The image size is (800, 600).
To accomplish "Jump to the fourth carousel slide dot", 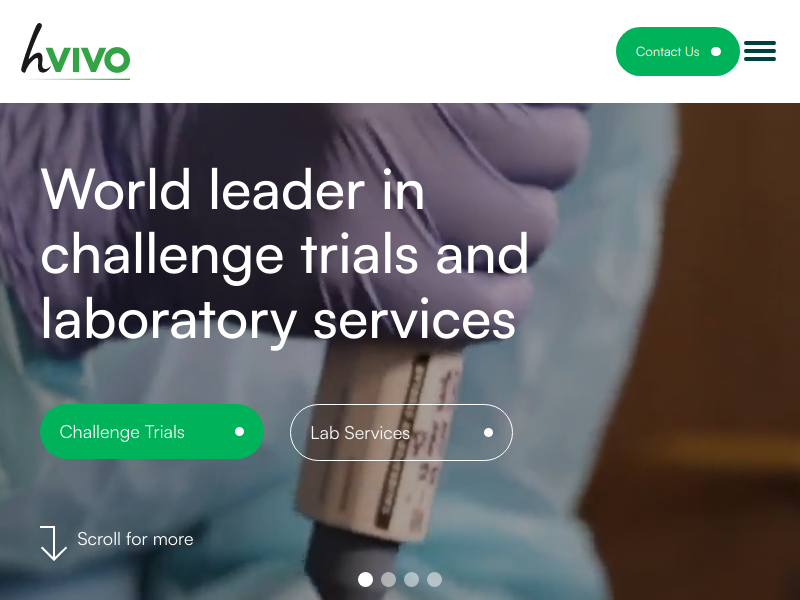I will click(434, 580).
